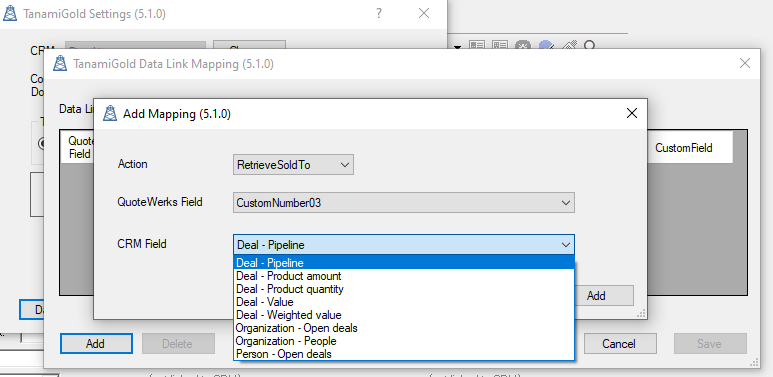Select the 'Deal - Value' entry
Viewport: 773px width, 377px height.
pyautogui.click(x=404, y=302)
